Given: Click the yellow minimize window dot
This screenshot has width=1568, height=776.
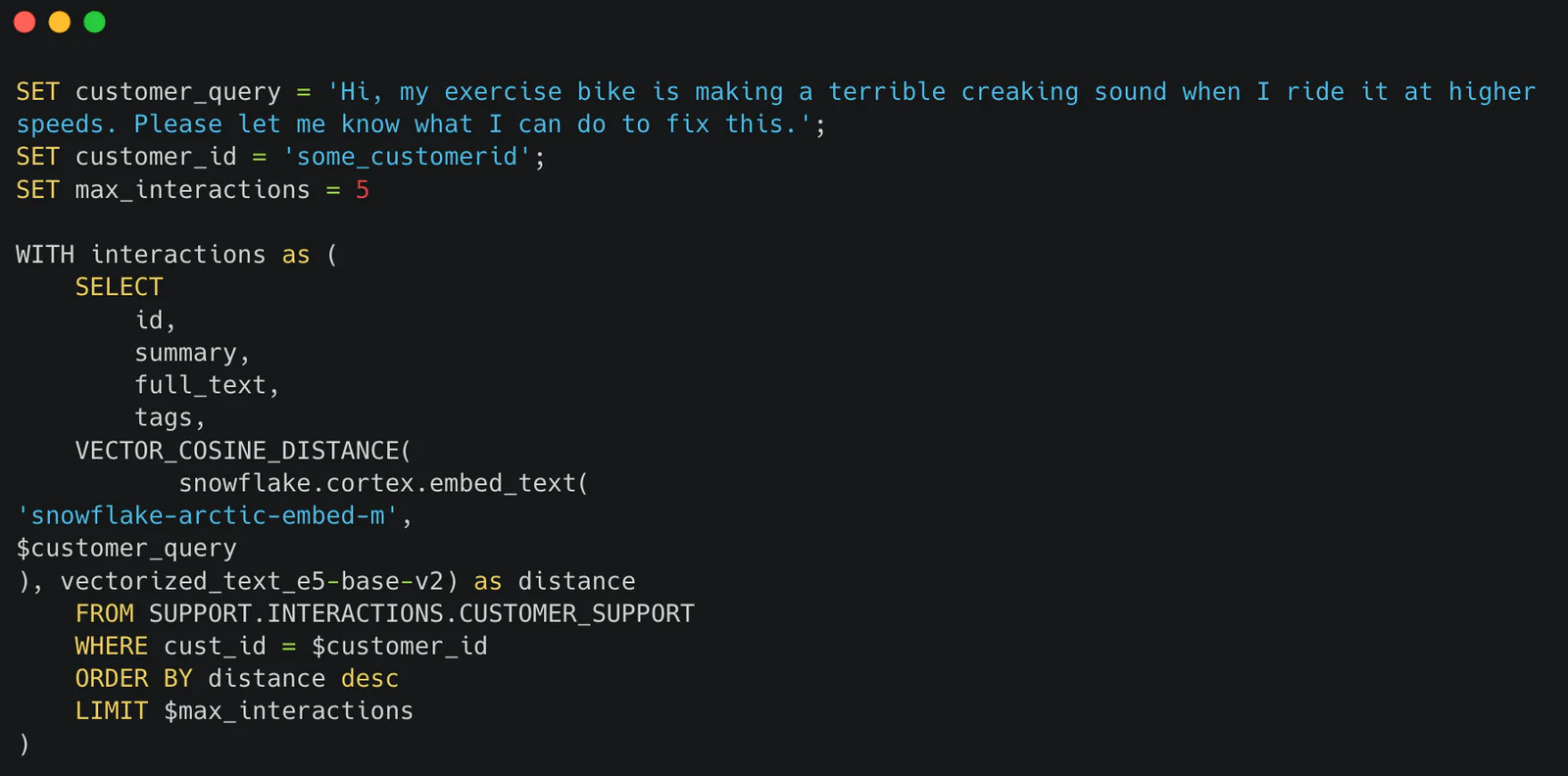Looking at the screenshot, I should tap(60, 22).
